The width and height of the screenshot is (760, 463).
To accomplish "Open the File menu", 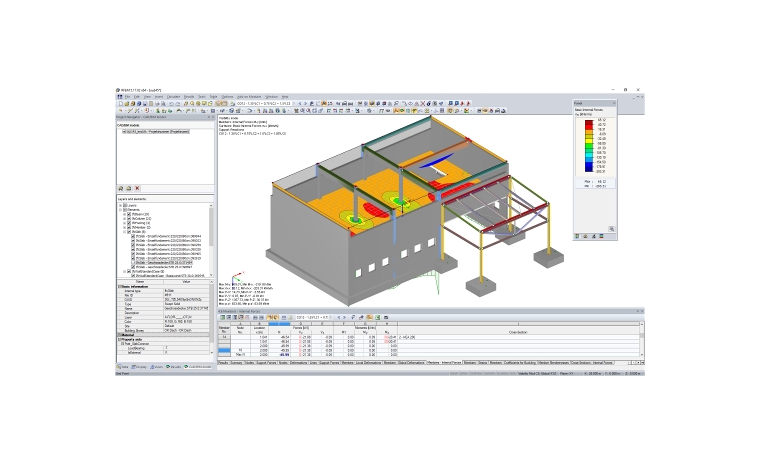I will tap(127, 97).
